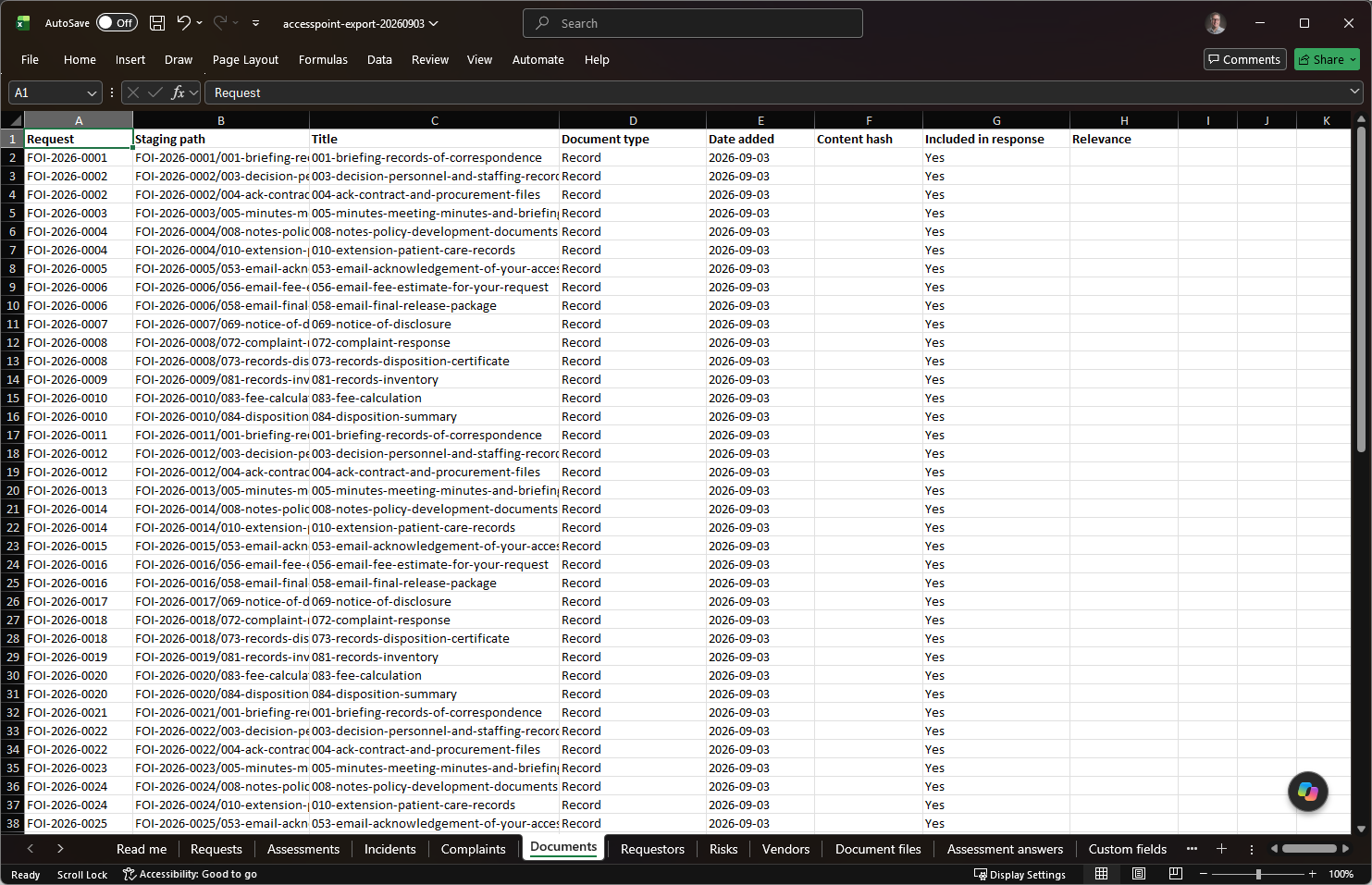Open the Review ribbon tab
Screen dimensions: 1372x885
(430, 59)
